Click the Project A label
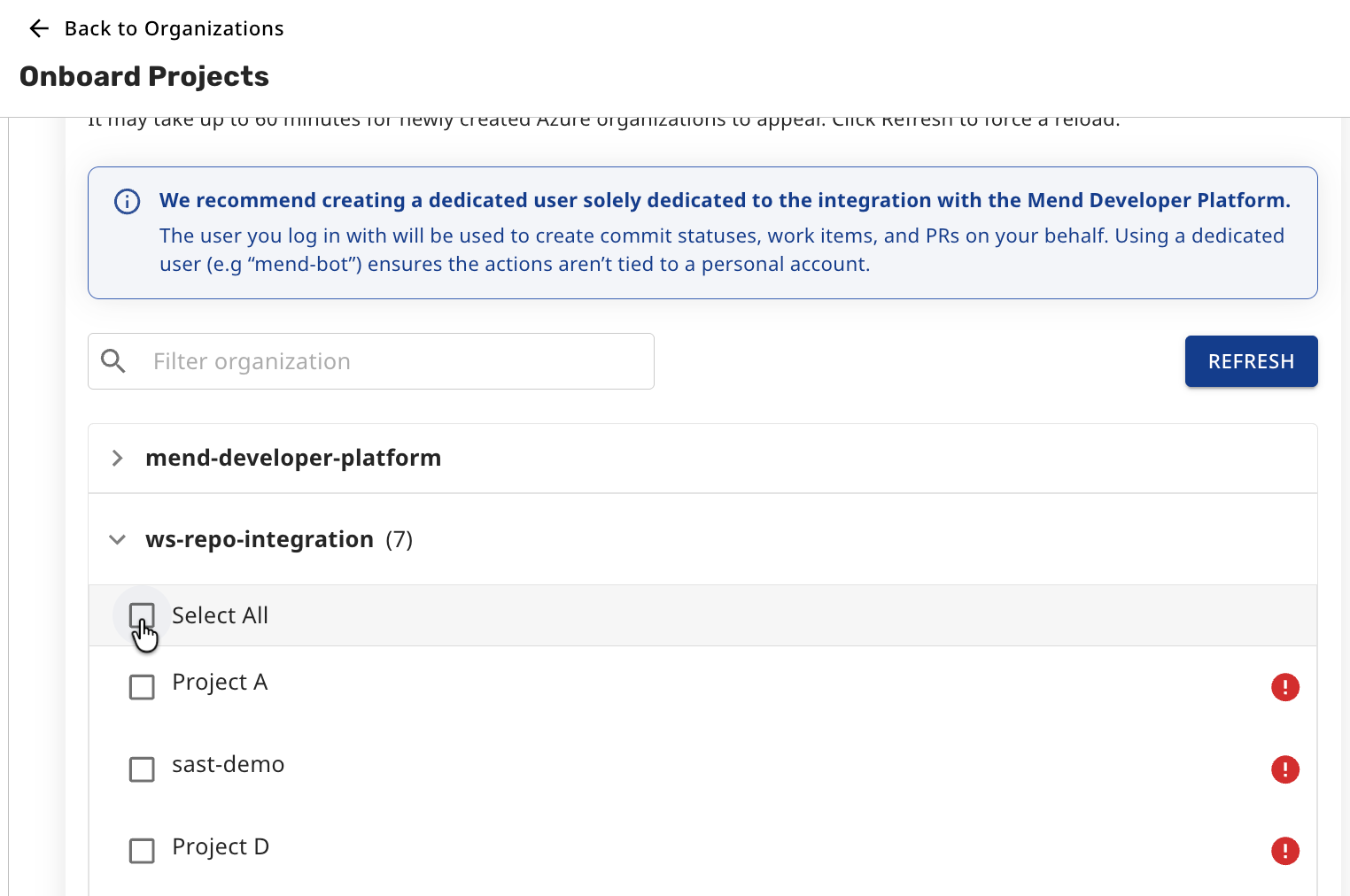This screenshot has height=896, width=1350. [x=220, y=683]
